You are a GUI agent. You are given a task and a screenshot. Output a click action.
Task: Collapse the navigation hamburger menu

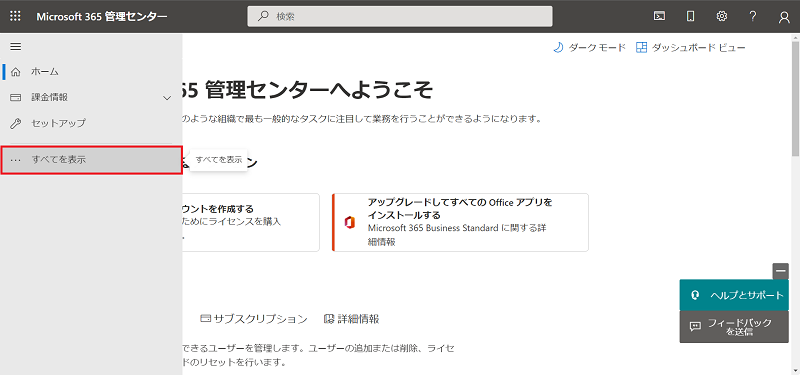pyautogui.click(x=16, y=46)
